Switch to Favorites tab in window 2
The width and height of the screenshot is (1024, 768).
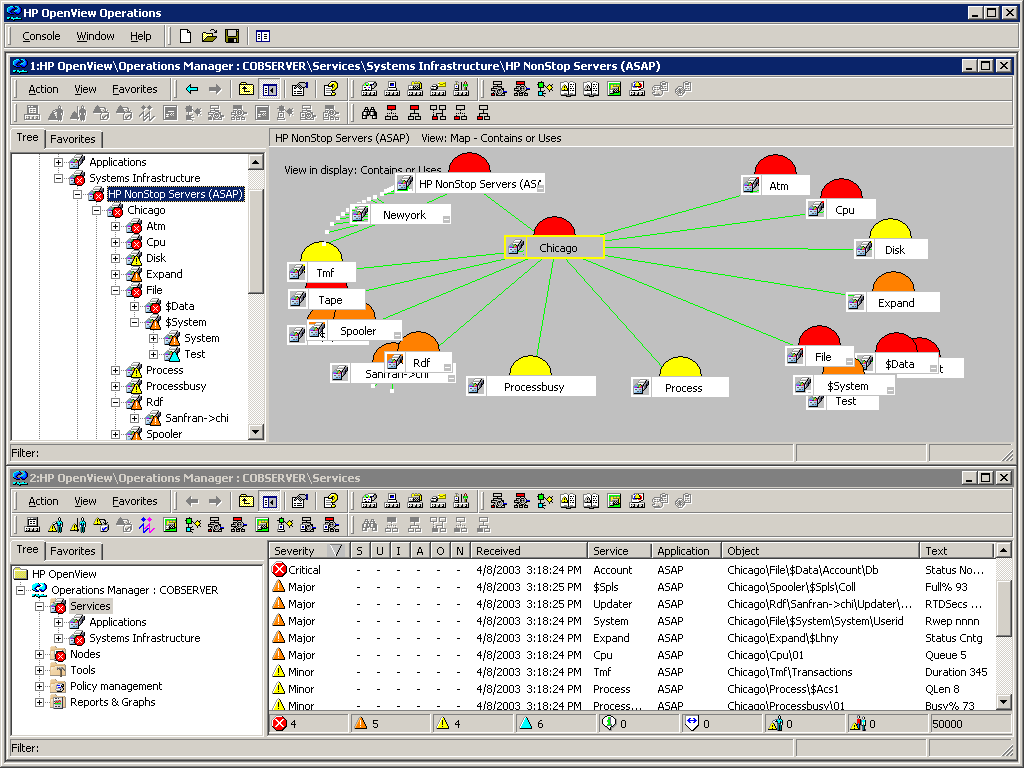tap(72, 551)
